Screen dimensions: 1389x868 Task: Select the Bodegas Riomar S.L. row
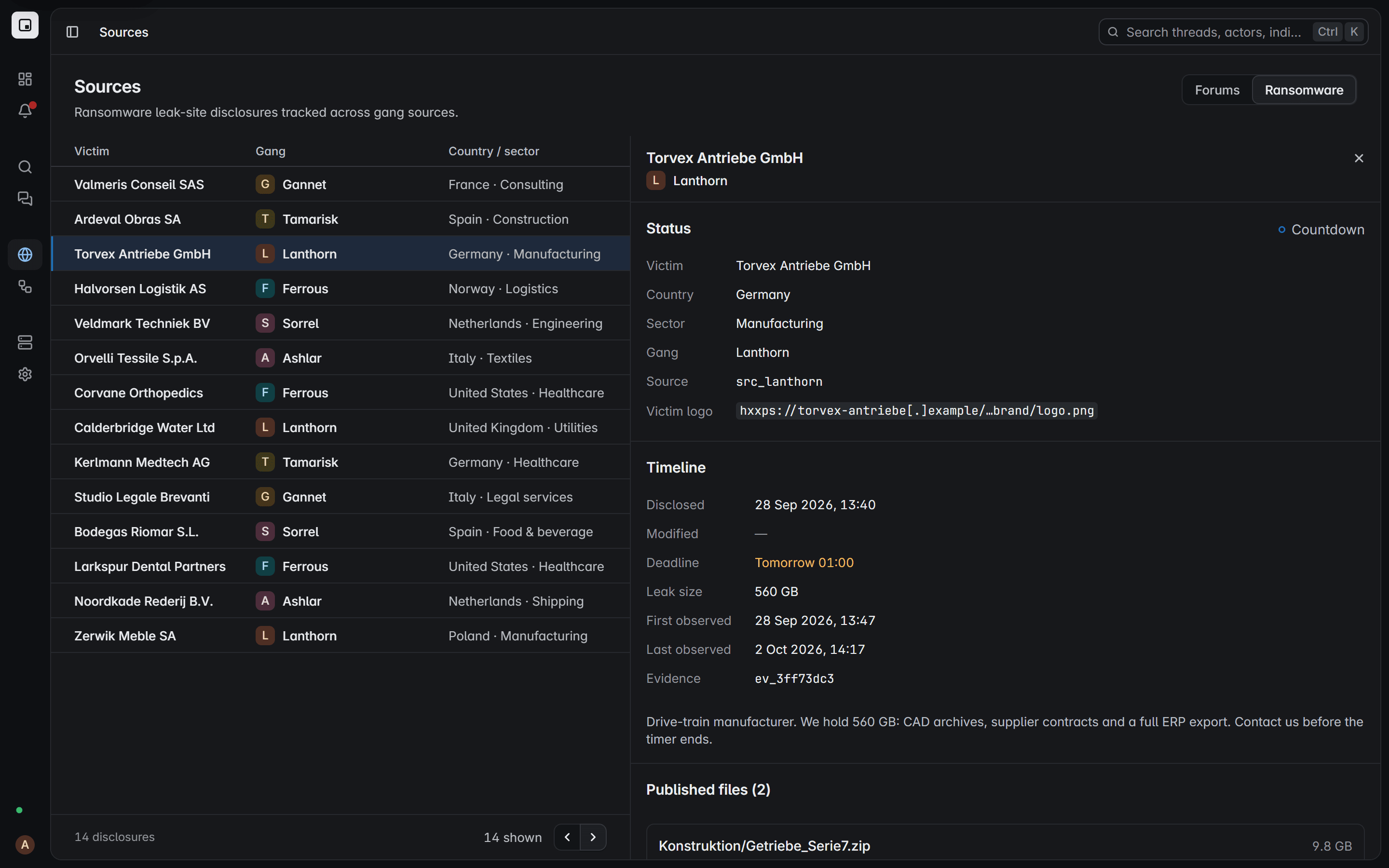[340, 531]
